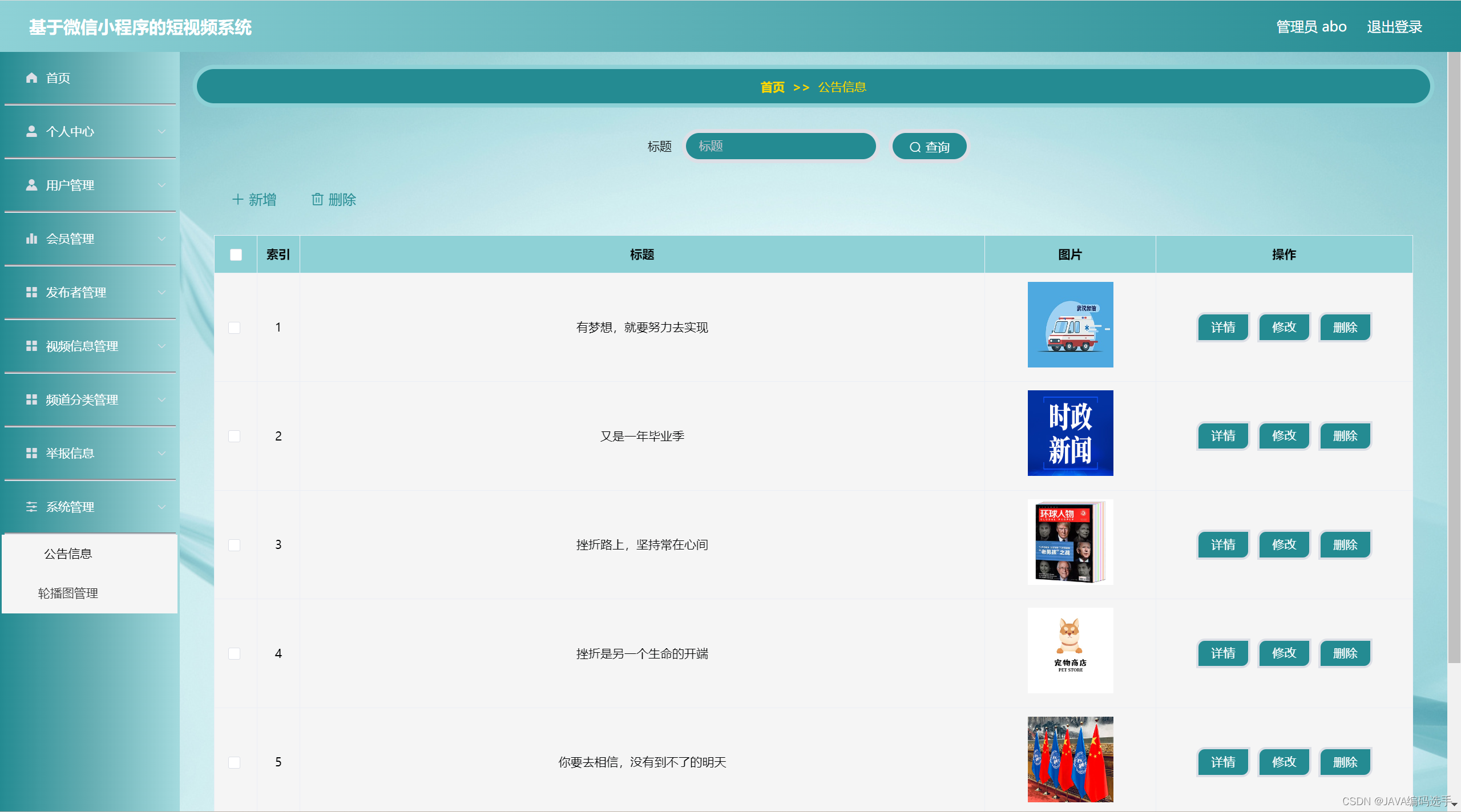The width and height of the screenshot is (1461, 812).
Task: Click the sliders icon beside 系统管理
Action: [31, 507]
